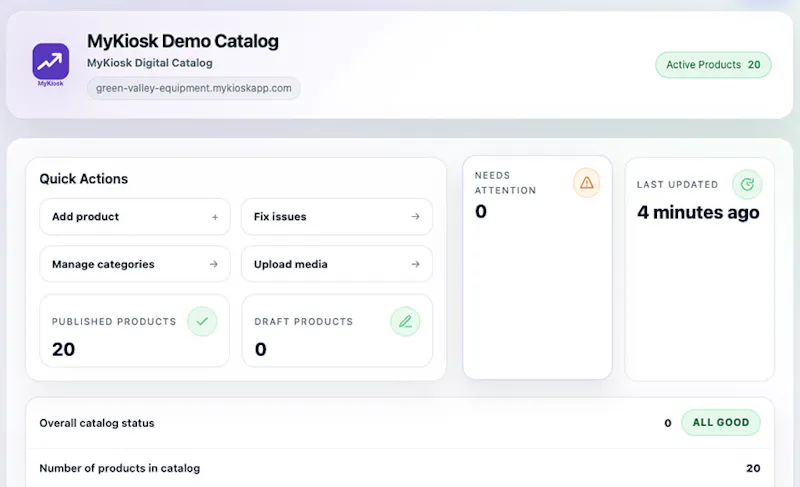
Task: Select the Upload media action
Action: click(337, 264)
